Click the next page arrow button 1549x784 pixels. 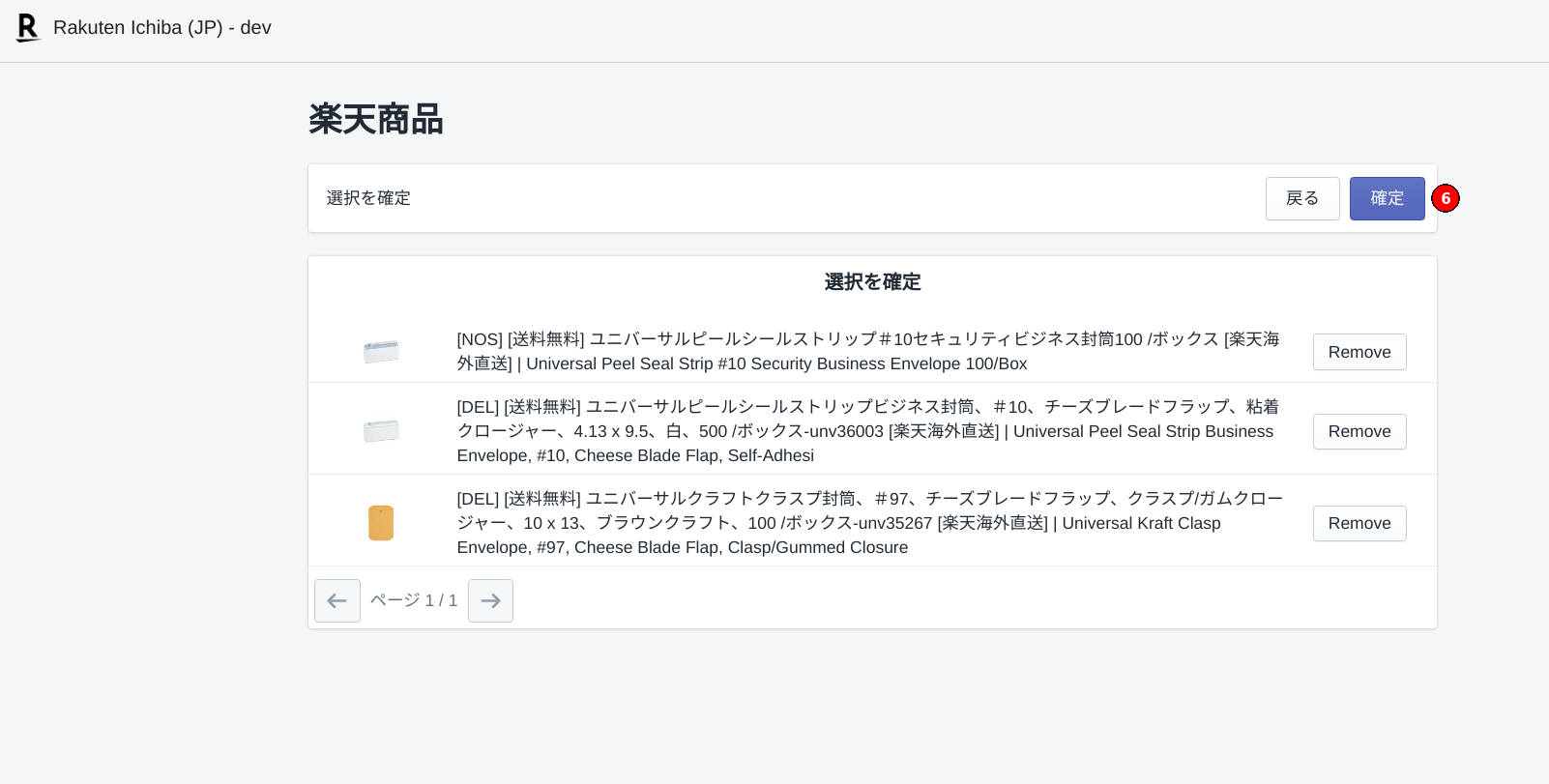tap(490, 600)
